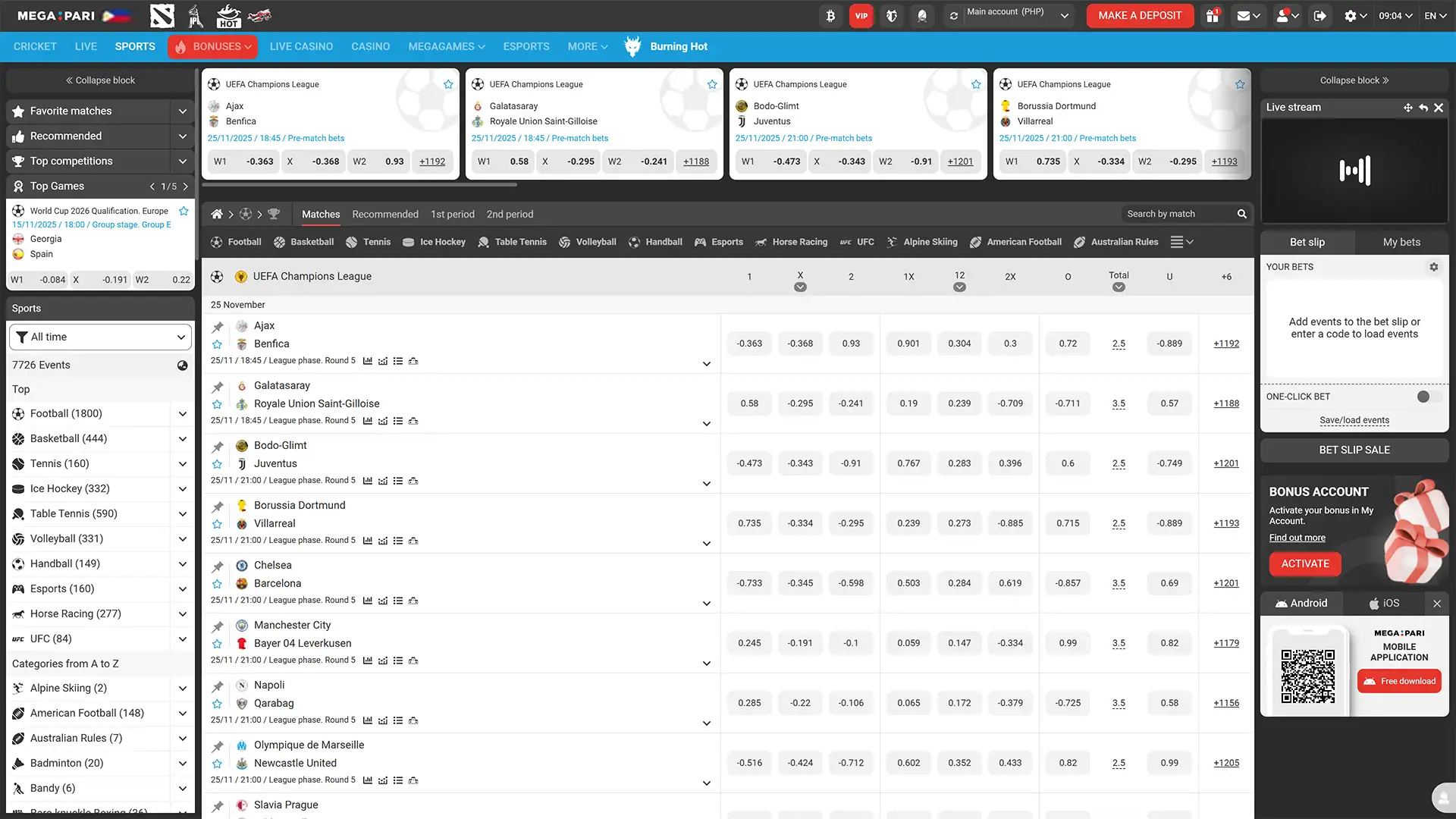Open statistics for the Ajax vs Benfica match
This screenshot has height=819, width=1456.
point(369,361)
